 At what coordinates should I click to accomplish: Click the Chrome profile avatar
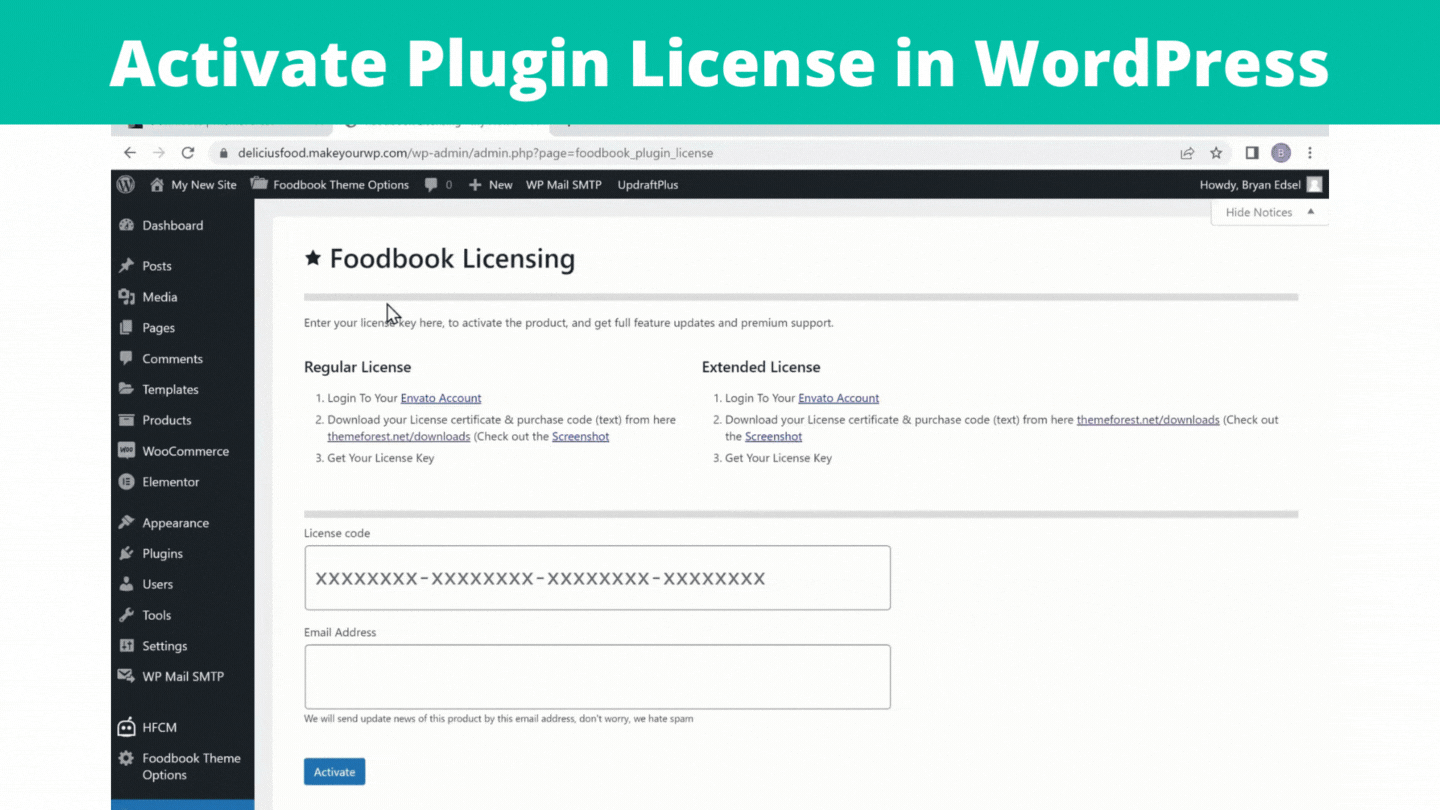1280,153
